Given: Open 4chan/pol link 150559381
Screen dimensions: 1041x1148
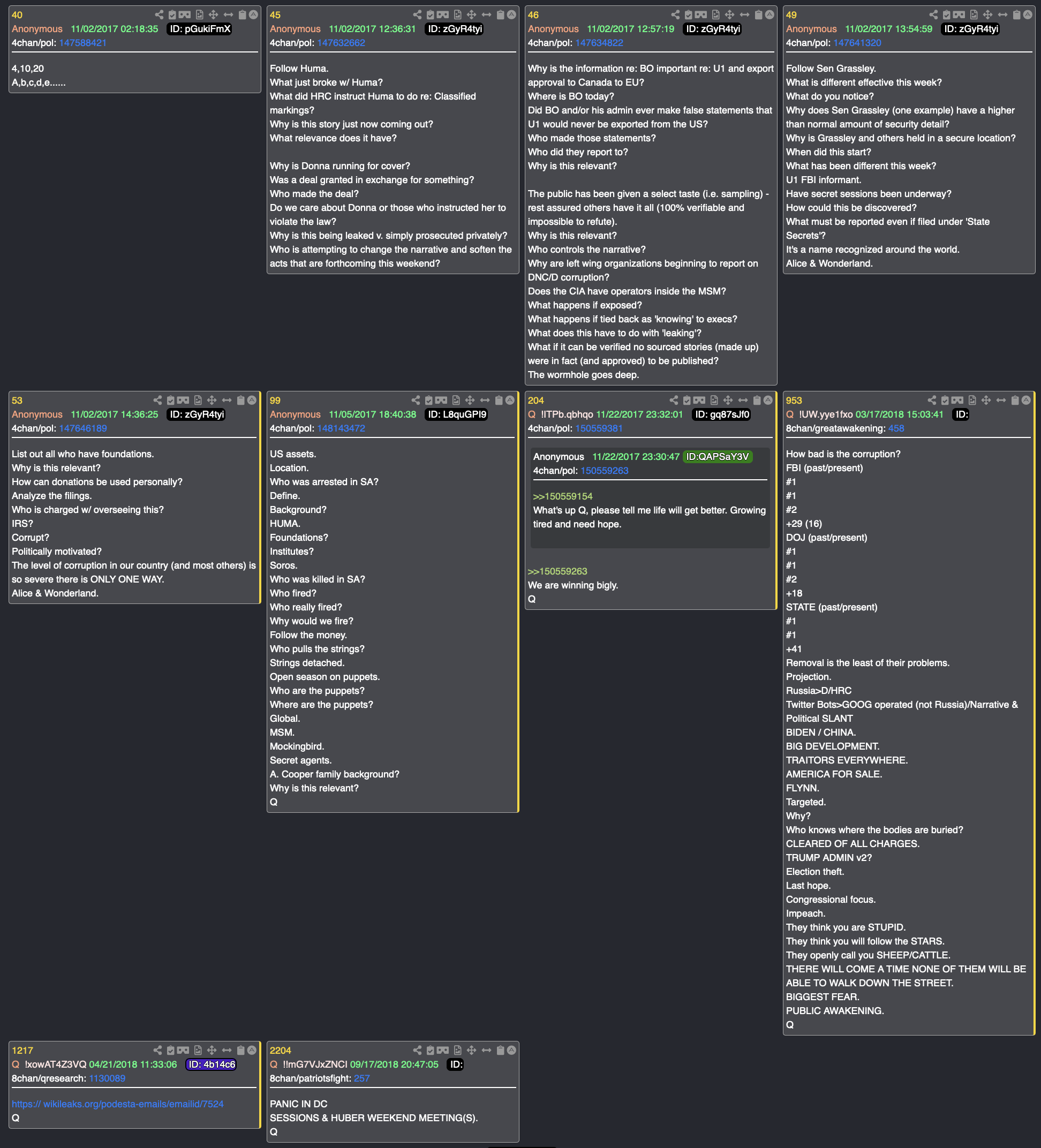Looking at the screenshot, I should (599, 428).
